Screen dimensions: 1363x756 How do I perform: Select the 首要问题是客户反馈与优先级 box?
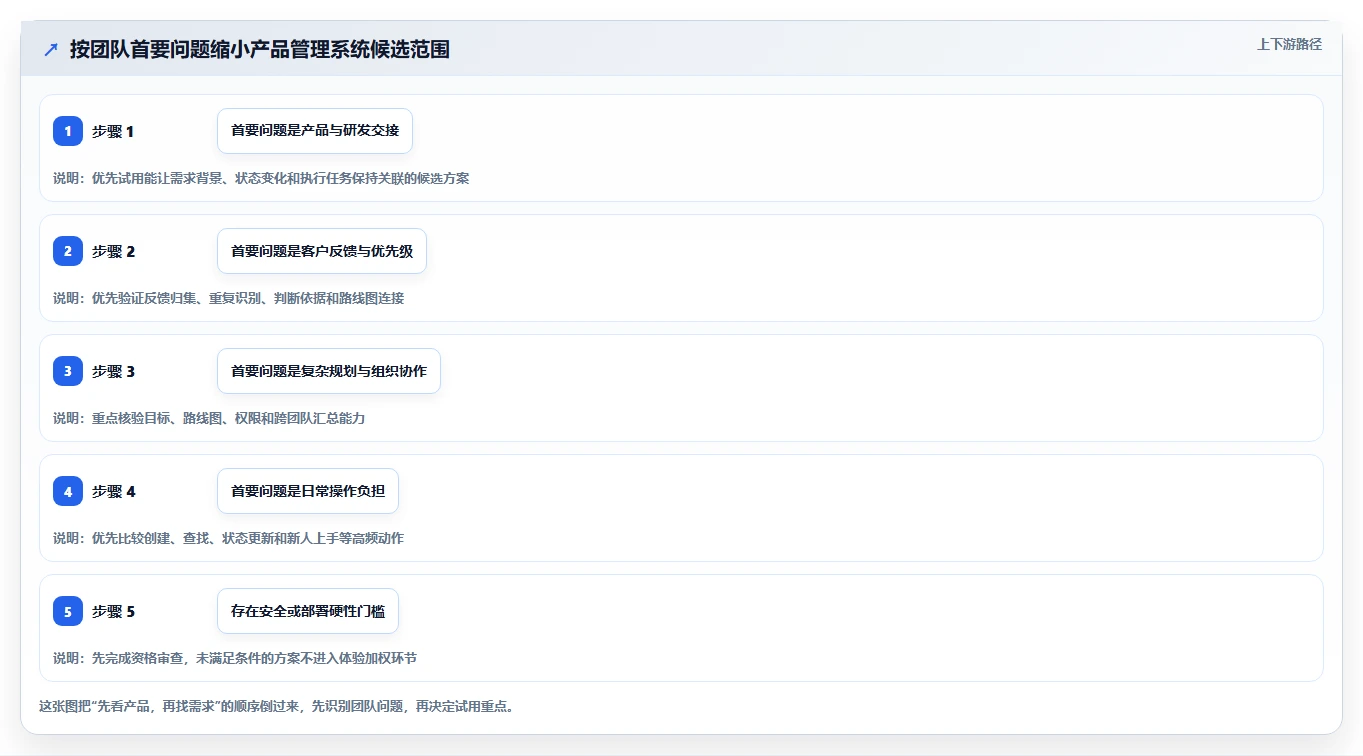[322, 251]
